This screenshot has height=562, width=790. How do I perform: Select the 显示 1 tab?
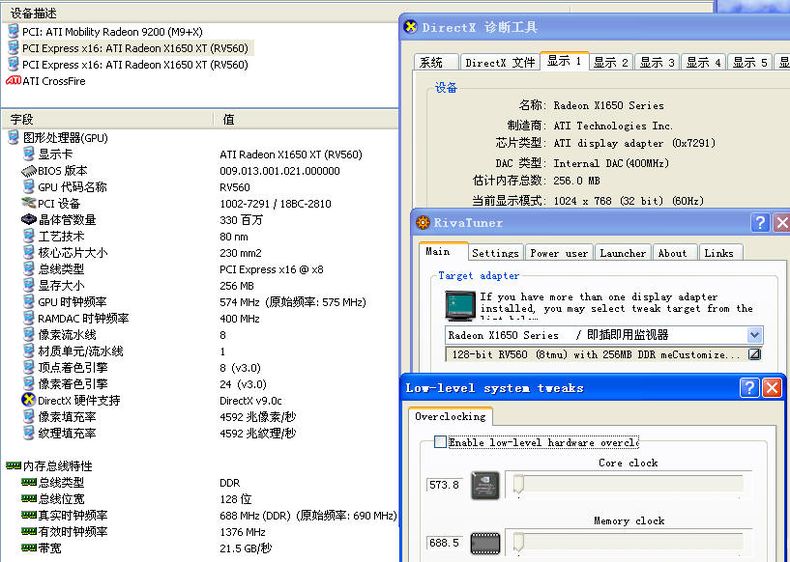tap(564, 61)
